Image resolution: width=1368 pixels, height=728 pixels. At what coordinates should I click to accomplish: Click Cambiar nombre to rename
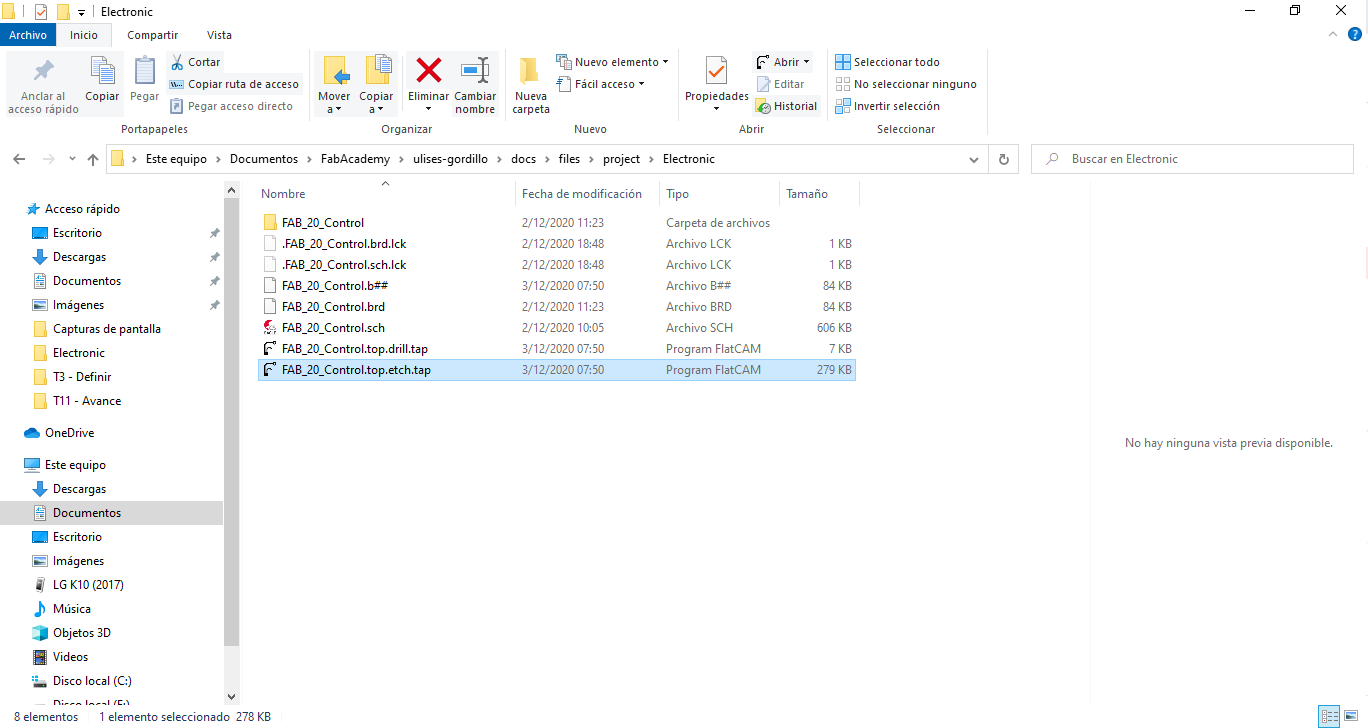[475, 85]
